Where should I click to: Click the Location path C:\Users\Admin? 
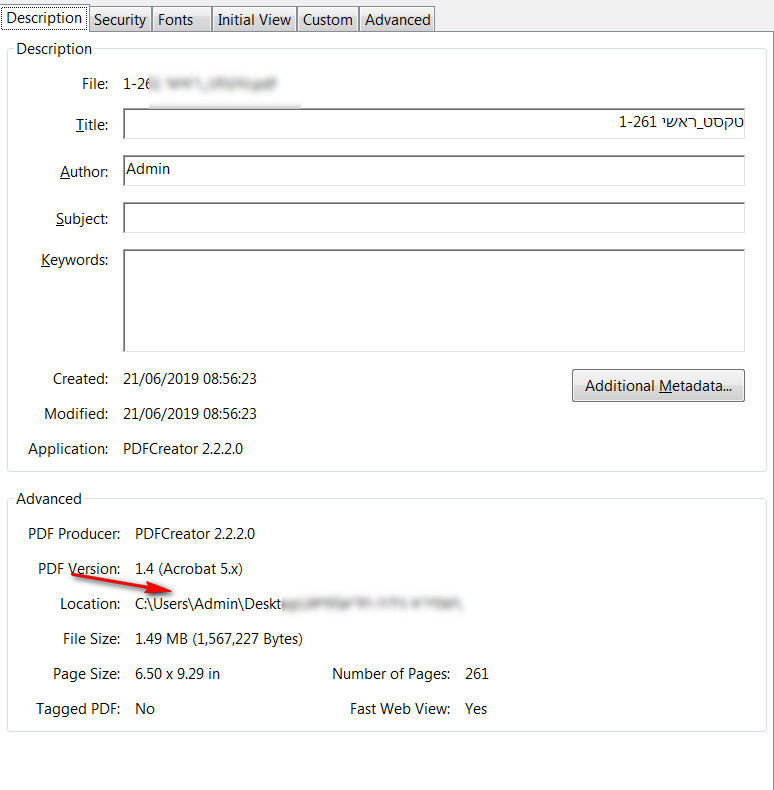[x=298, y=604]
